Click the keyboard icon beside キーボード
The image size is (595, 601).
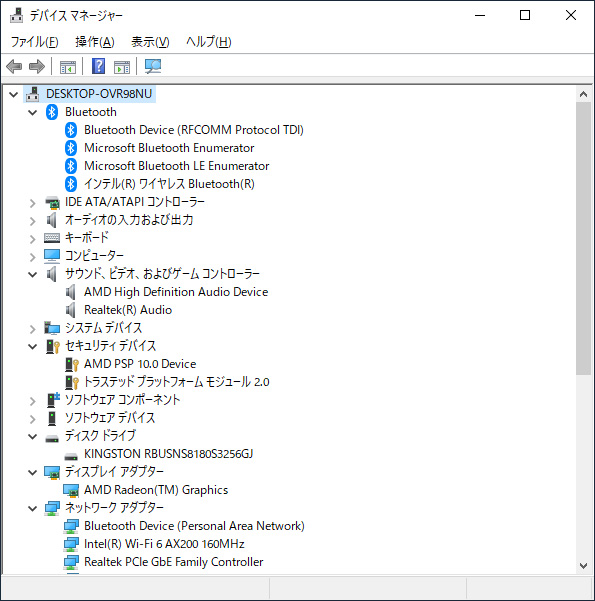pyautogui.click(x=52, y=238)
